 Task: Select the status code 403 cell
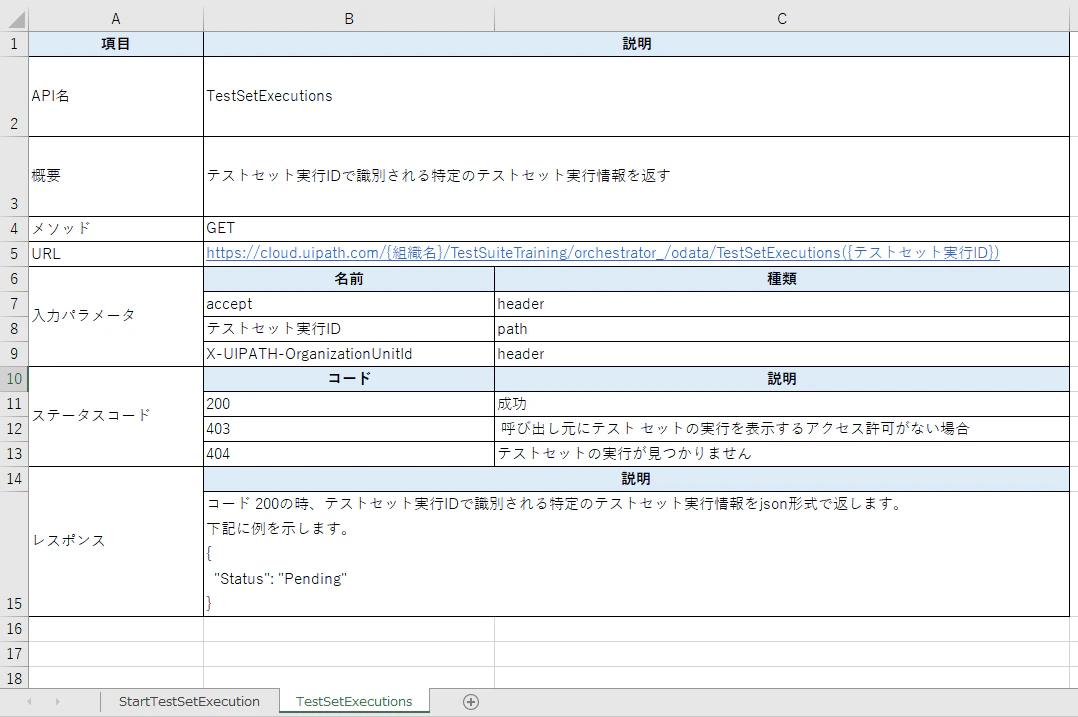tap(349, 429)
